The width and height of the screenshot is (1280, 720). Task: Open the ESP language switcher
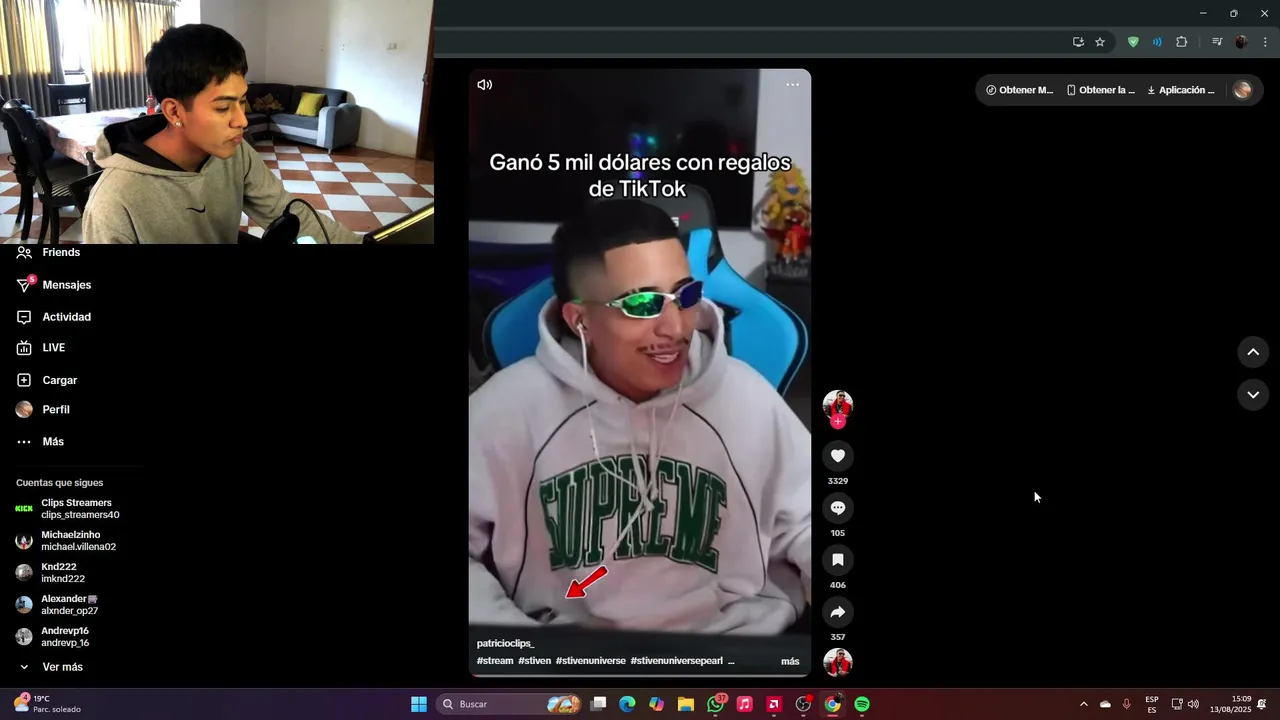(1152, 704)
